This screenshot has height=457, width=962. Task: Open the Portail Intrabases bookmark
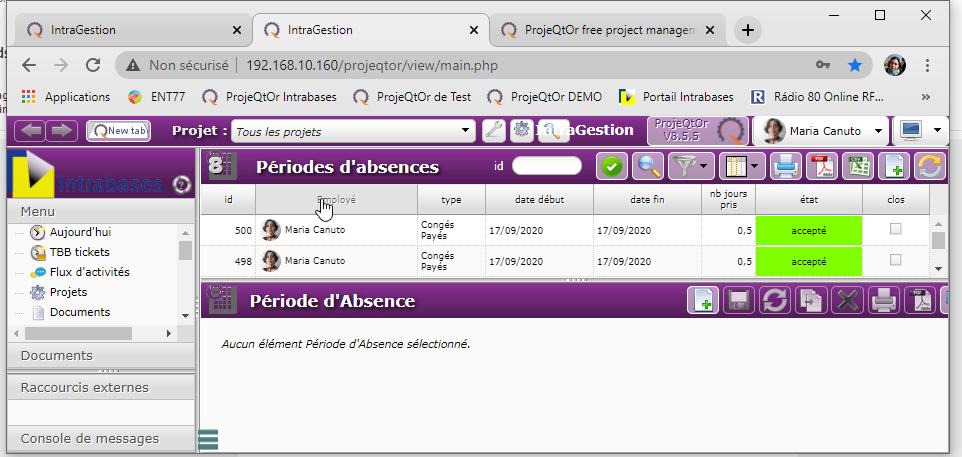pos(676,97)
